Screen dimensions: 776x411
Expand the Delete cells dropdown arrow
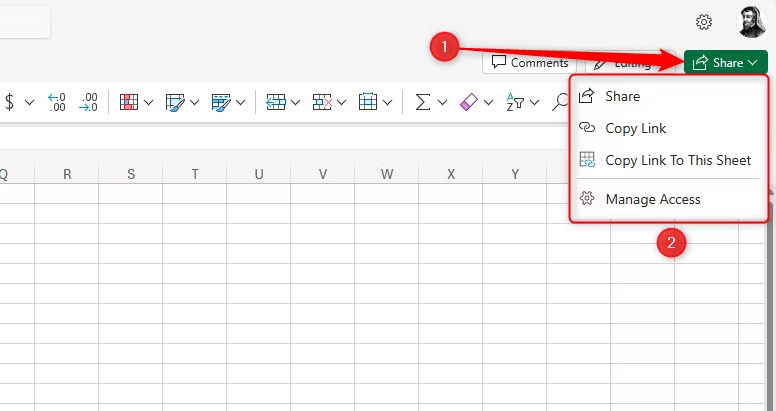point(341,103)
